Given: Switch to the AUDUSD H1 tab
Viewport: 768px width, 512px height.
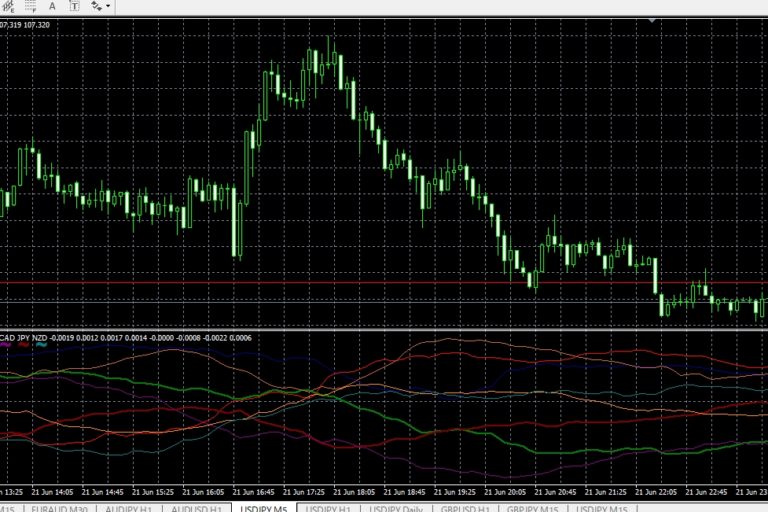Looking at the screenshot, I should (195, 507).
